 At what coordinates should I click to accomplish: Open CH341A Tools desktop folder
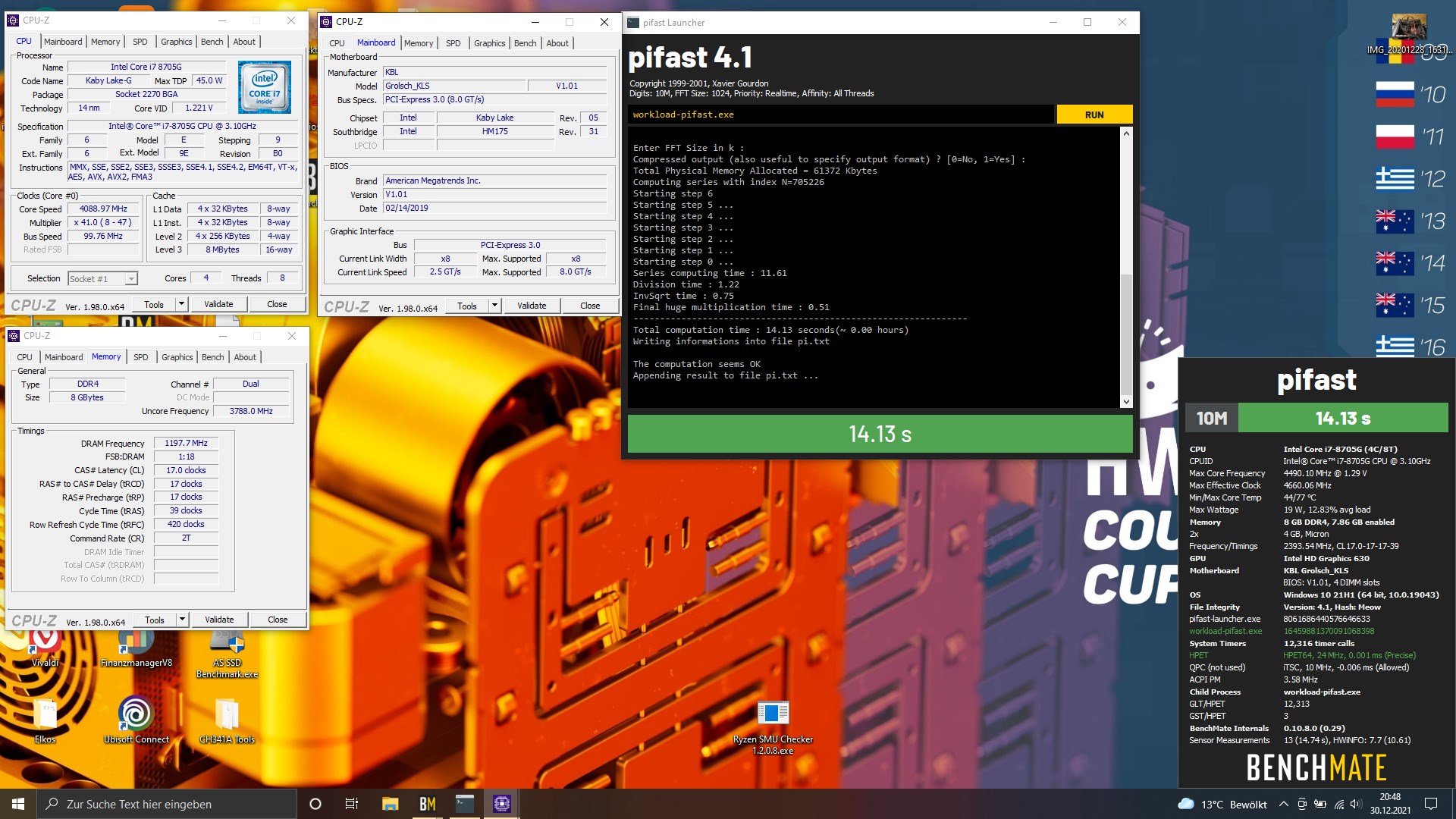click(x=227, y=720)
